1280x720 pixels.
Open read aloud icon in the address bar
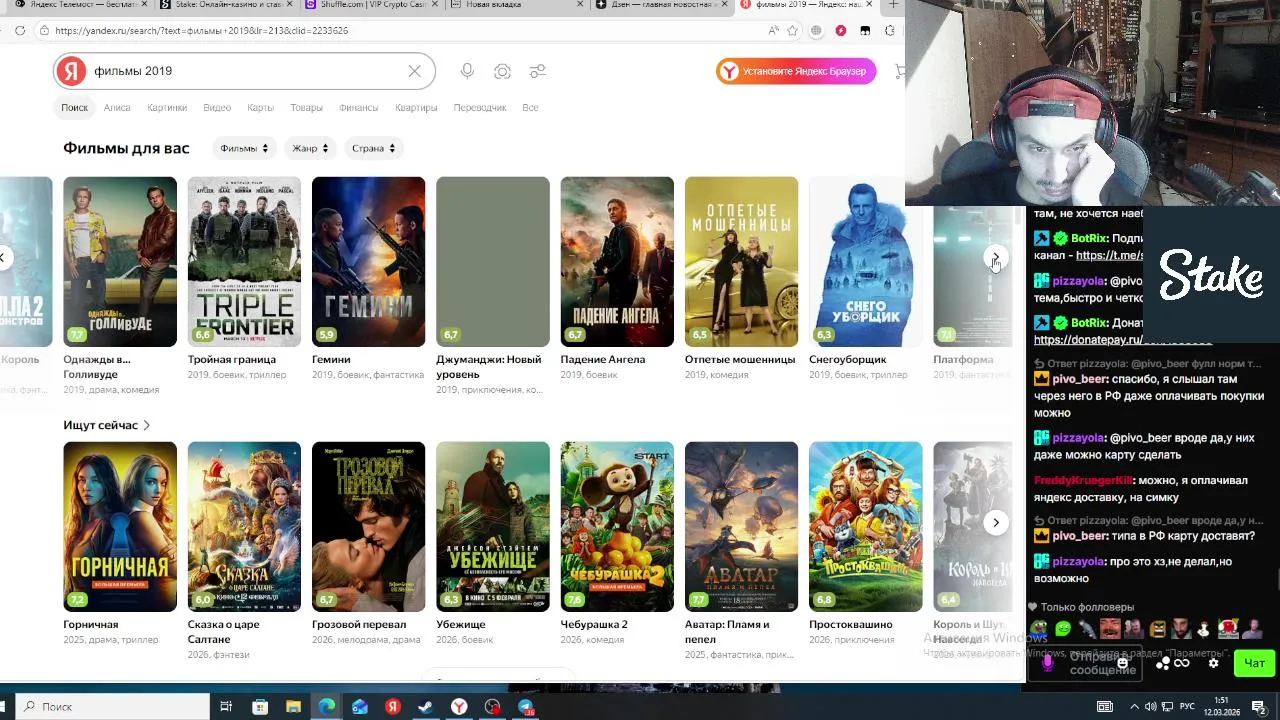click(773, 31)
